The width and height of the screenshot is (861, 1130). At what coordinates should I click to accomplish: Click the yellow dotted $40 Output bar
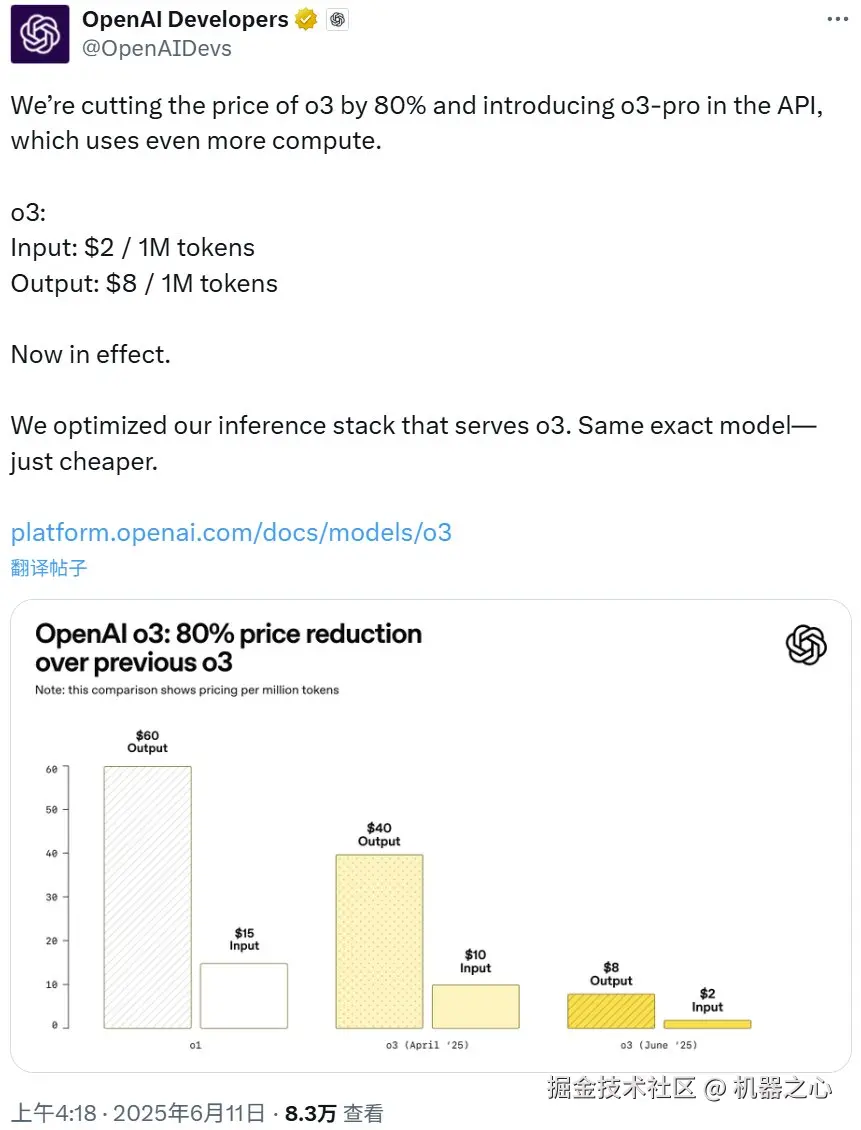coord(379,940)
